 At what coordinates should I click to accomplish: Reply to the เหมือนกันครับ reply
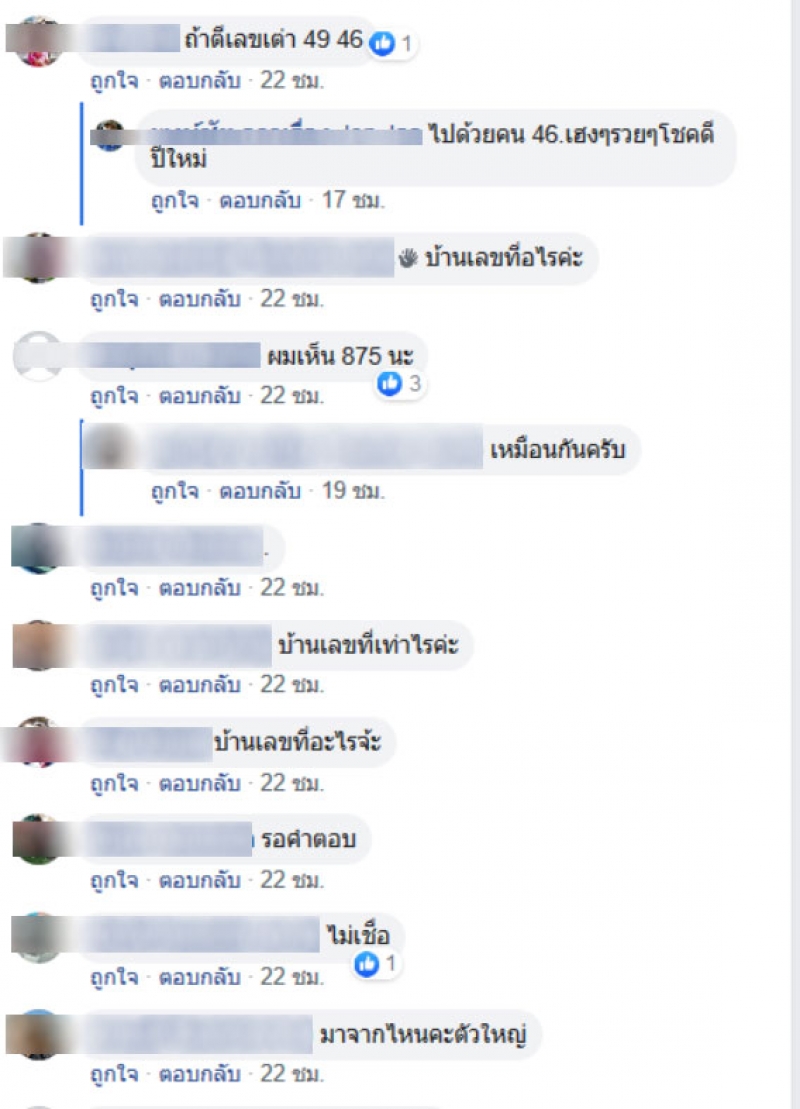[x=260, y=491]
